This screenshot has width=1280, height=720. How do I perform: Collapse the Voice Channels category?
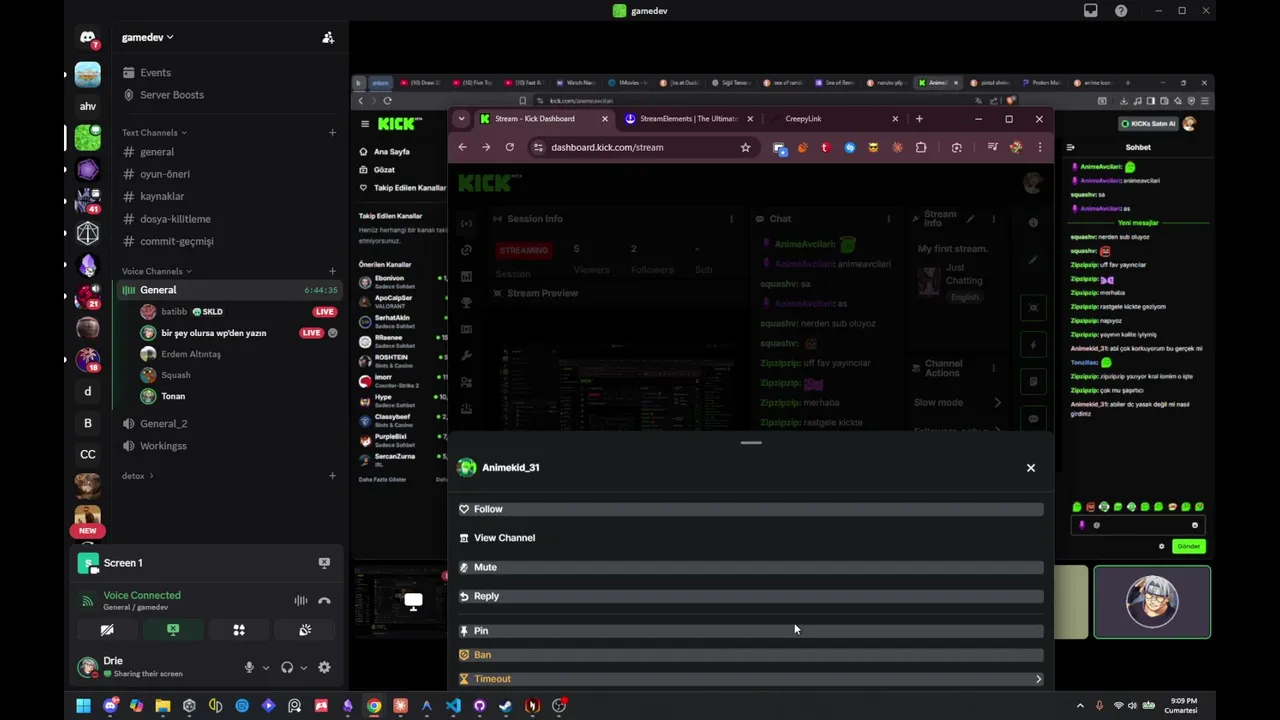[156, 271]
